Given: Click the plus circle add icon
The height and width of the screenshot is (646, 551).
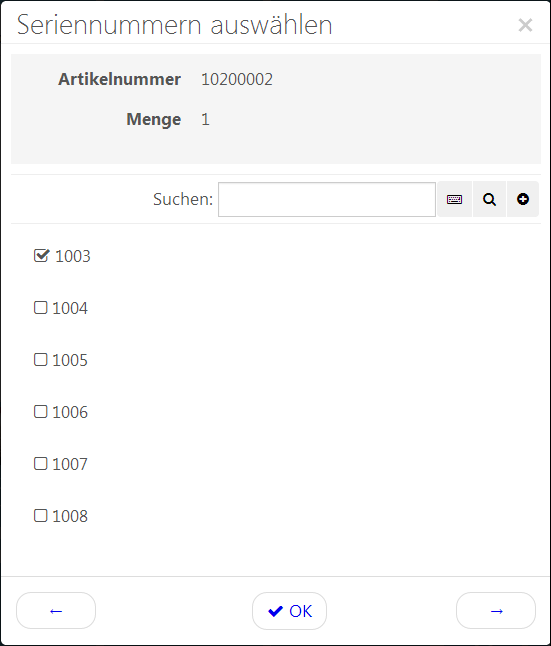Looking at the screenshot, I should [x=523, y=199].
